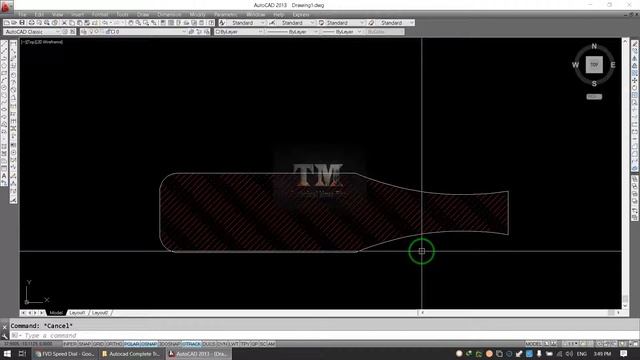Open the lineweight ByLayer dropdown
Screen dimensions: 640x360
359,31
